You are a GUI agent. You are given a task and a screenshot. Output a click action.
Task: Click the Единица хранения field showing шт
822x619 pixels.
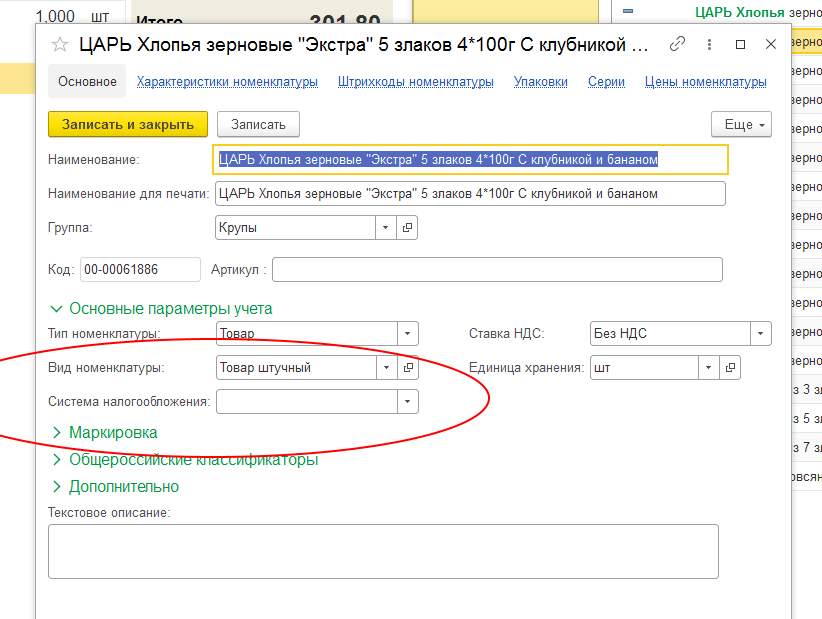coord(644,367)
